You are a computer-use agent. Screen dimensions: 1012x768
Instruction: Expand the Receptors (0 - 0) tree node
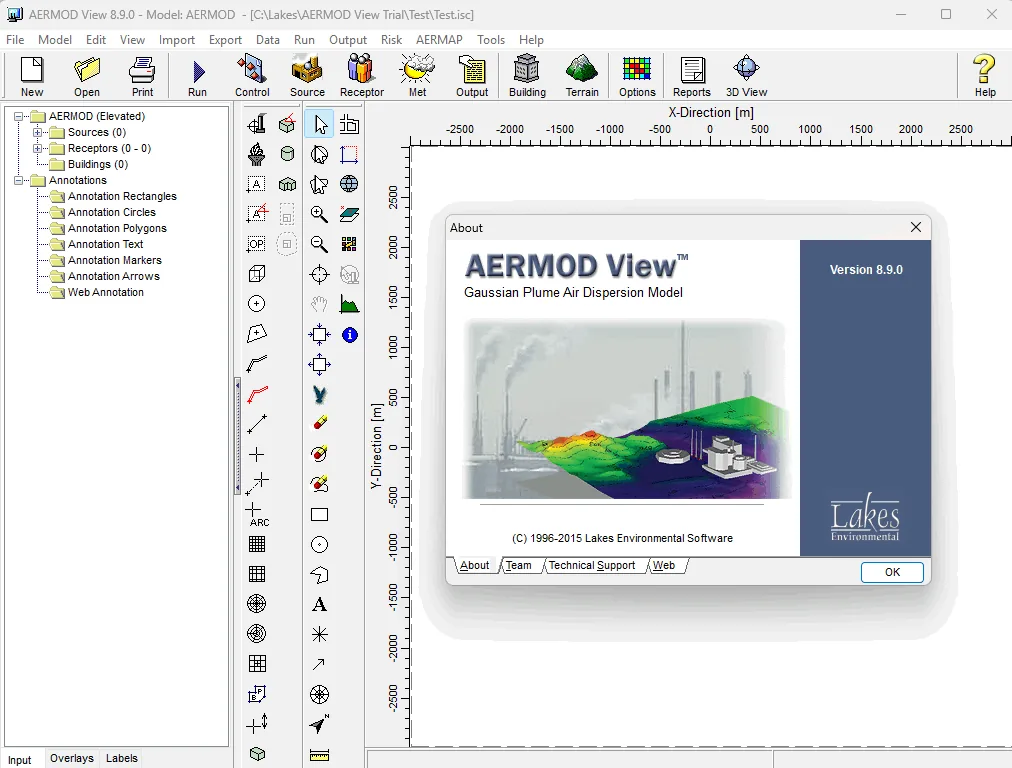pos(37,148)
